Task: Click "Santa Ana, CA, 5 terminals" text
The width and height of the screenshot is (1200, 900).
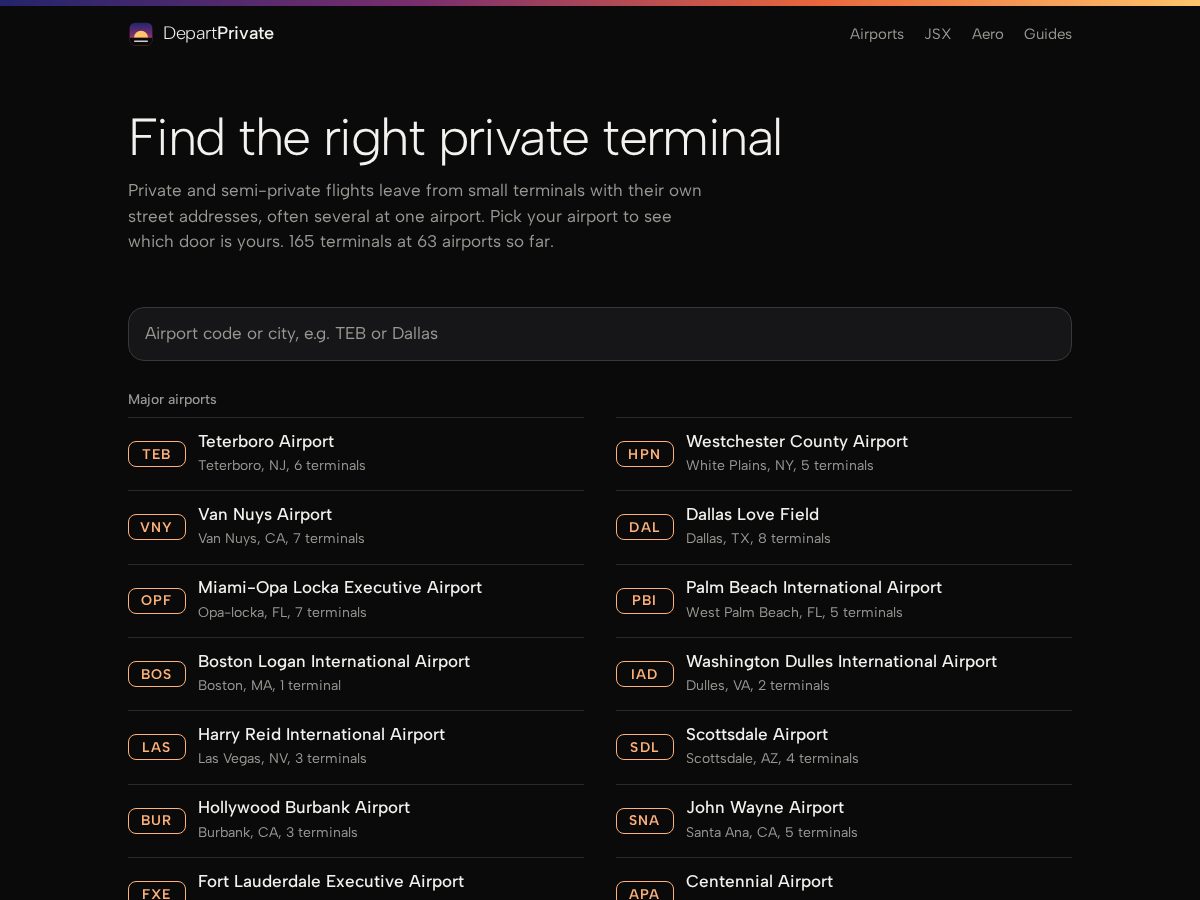Action: [x=772, y=833]
